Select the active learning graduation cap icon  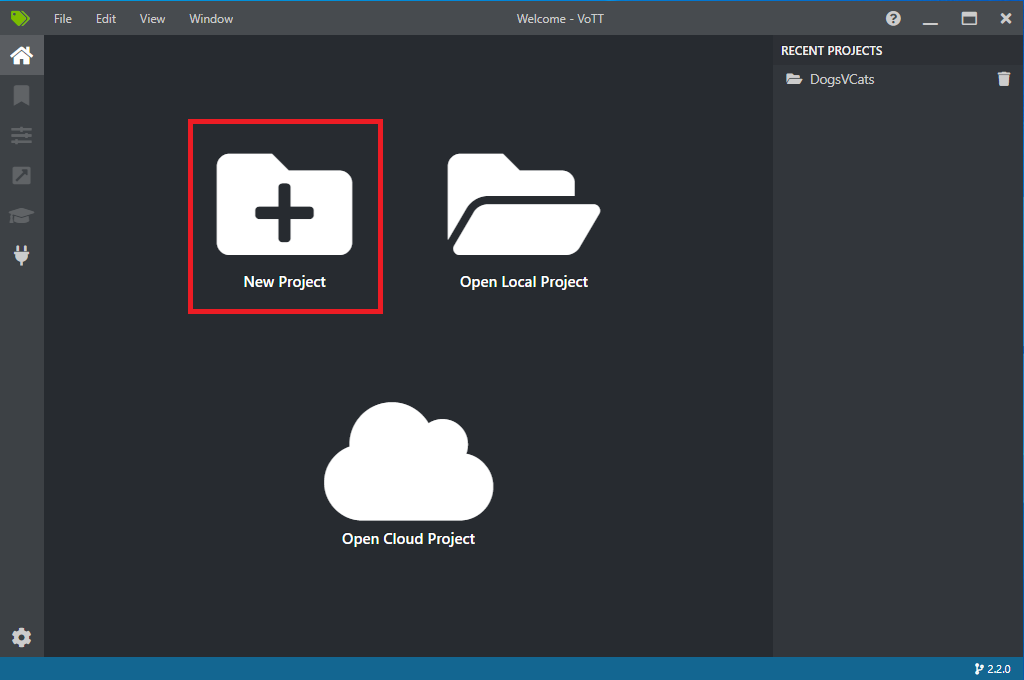[x=22, y=216]
